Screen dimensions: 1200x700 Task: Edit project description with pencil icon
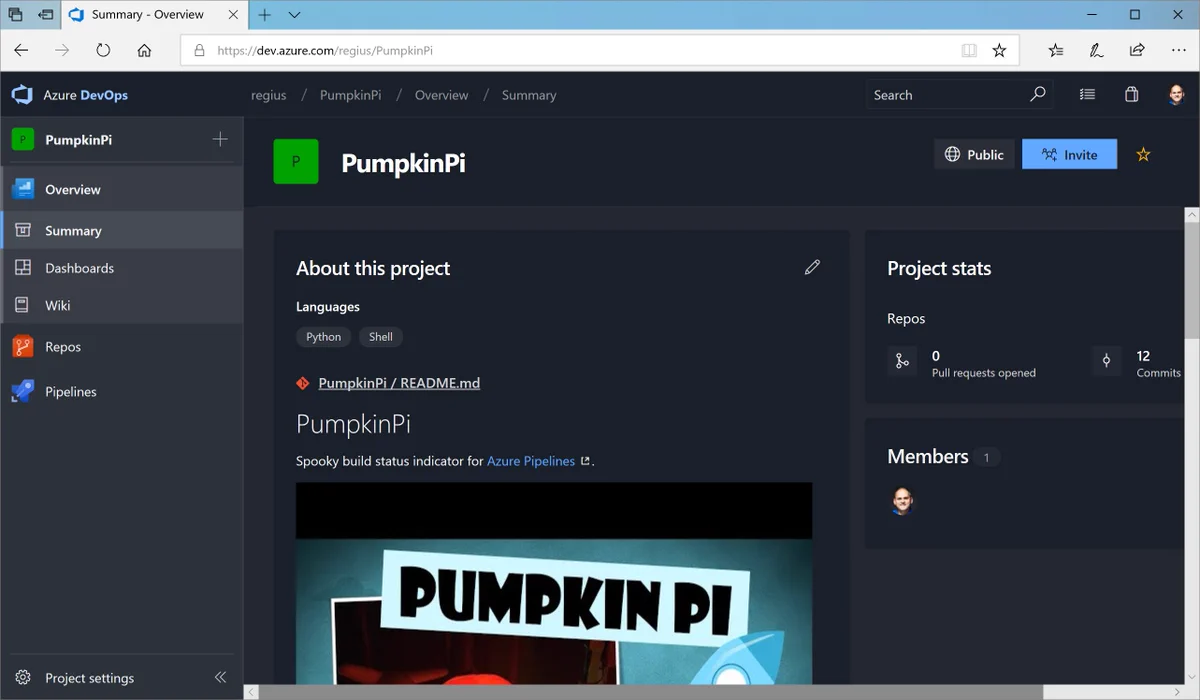[812, 267]
